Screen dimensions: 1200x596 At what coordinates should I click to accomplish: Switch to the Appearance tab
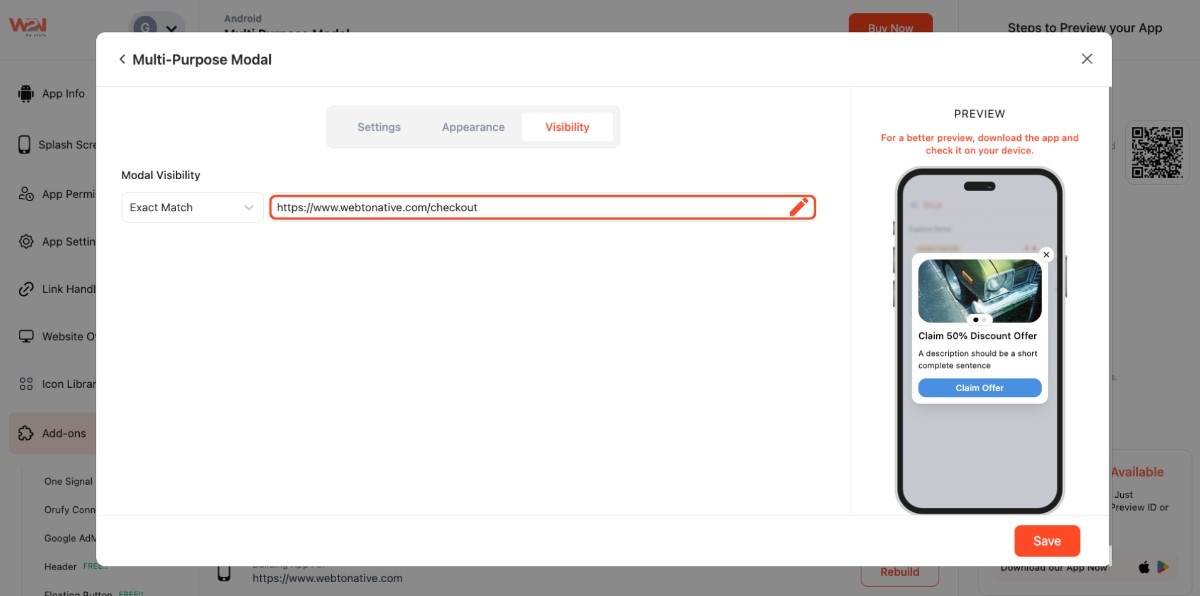point(473,127)
